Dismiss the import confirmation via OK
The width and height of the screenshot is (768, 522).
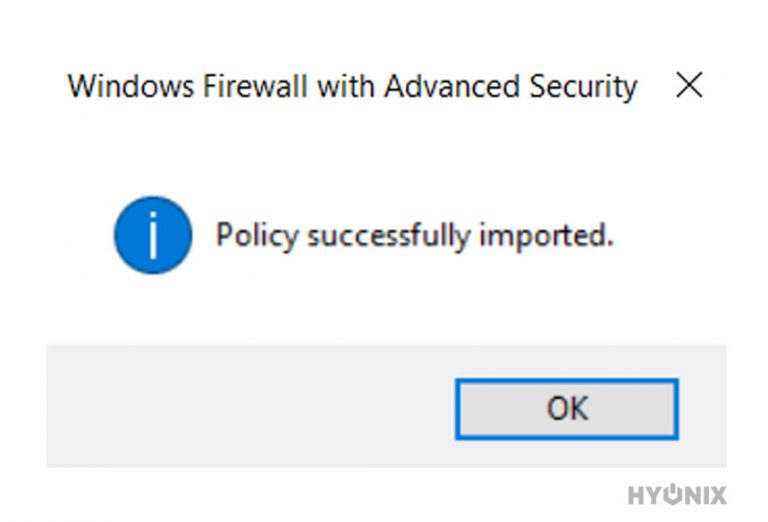pyautogui.click(x=567, y=408)
